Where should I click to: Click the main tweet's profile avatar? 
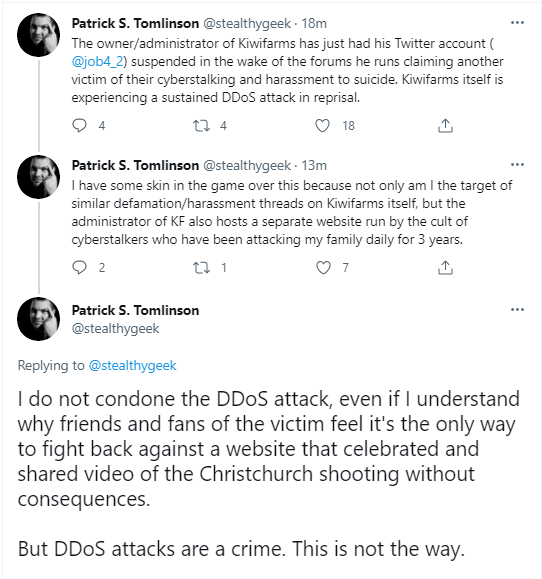click(x=38, y=319)
